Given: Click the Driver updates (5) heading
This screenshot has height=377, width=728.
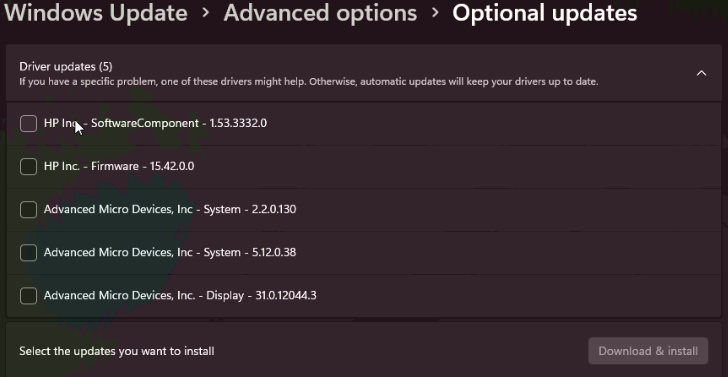Looking at the screenshot, I should tap(66, 66).
